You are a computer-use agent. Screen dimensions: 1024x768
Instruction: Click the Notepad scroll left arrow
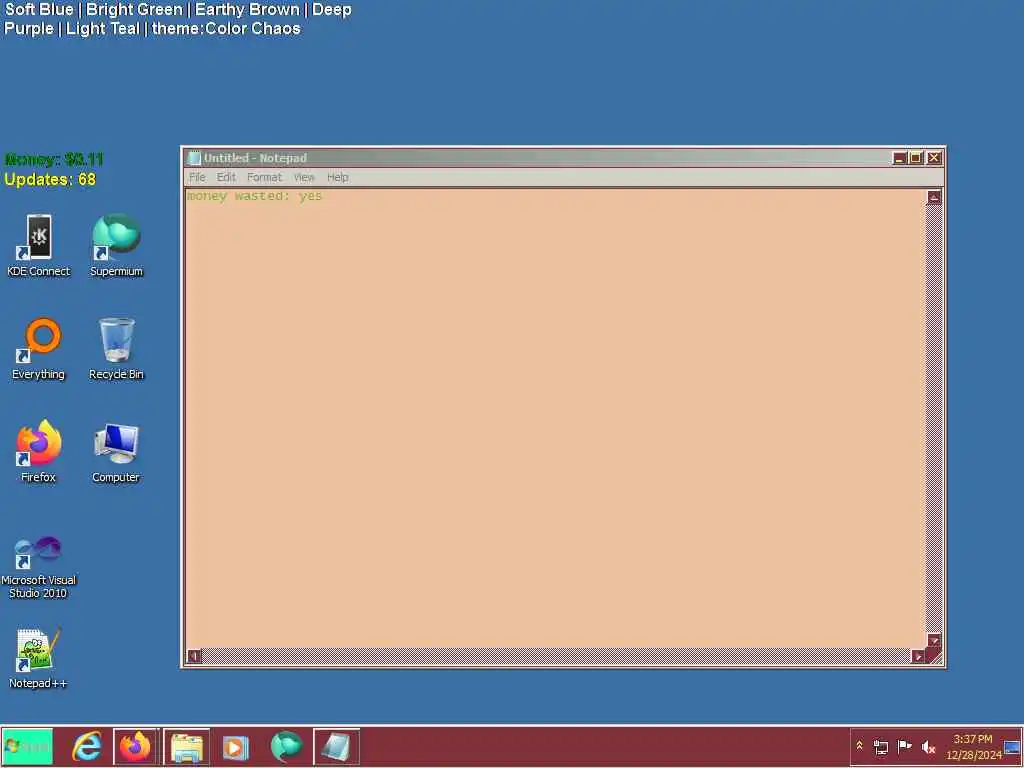pos(195,656)
